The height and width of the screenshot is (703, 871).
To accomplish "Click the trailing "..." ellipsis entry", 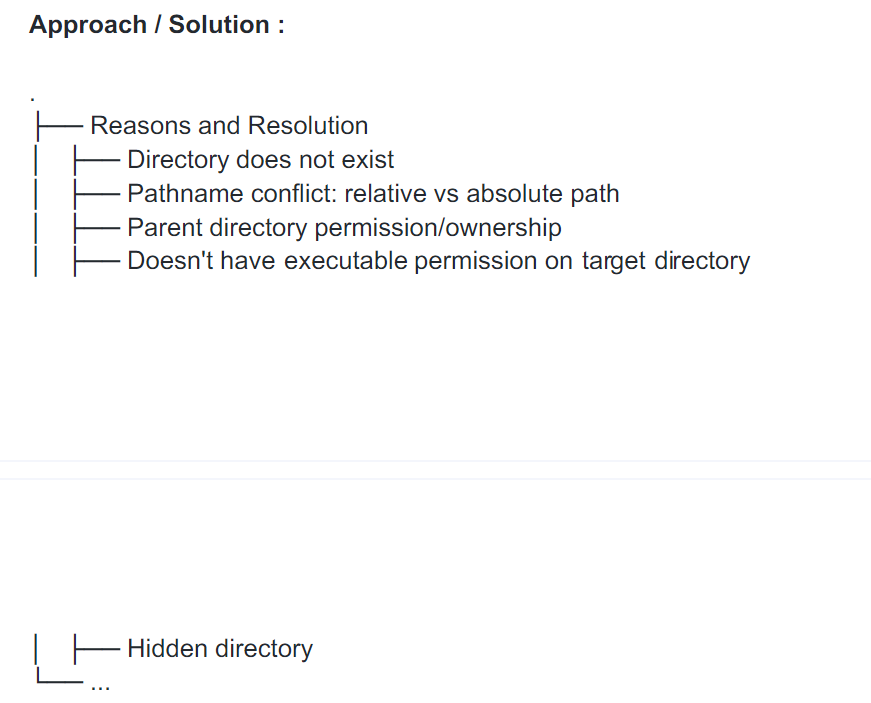I will point(100,685).
